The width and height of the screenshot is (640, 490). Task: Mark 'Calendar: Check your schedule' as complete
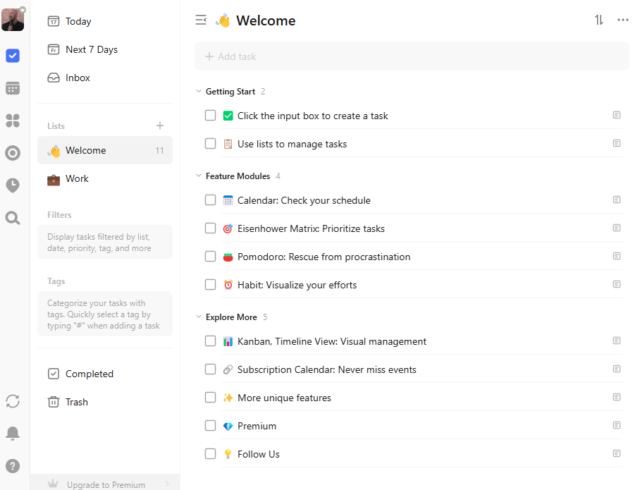pyautogui.click(x=210, y=200)
